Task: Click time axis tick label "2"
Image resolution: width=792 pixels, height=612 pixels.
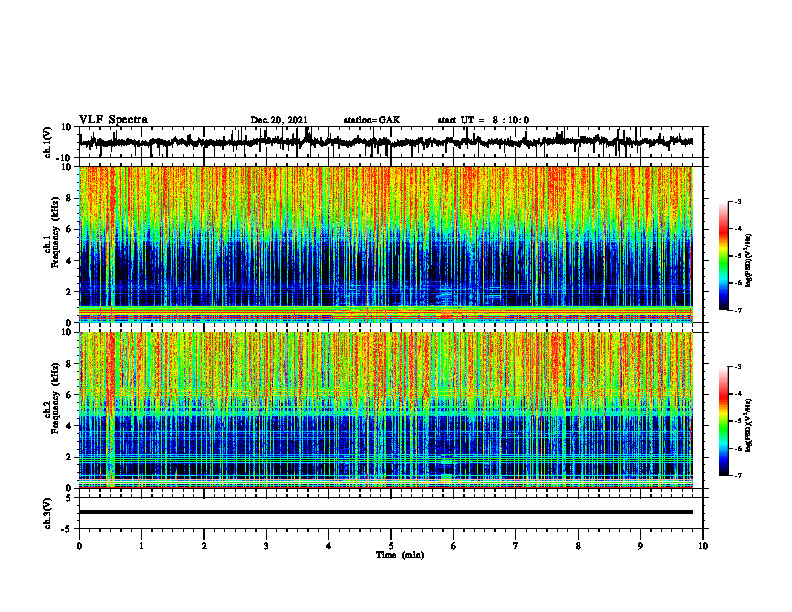Action: [204, 546]
